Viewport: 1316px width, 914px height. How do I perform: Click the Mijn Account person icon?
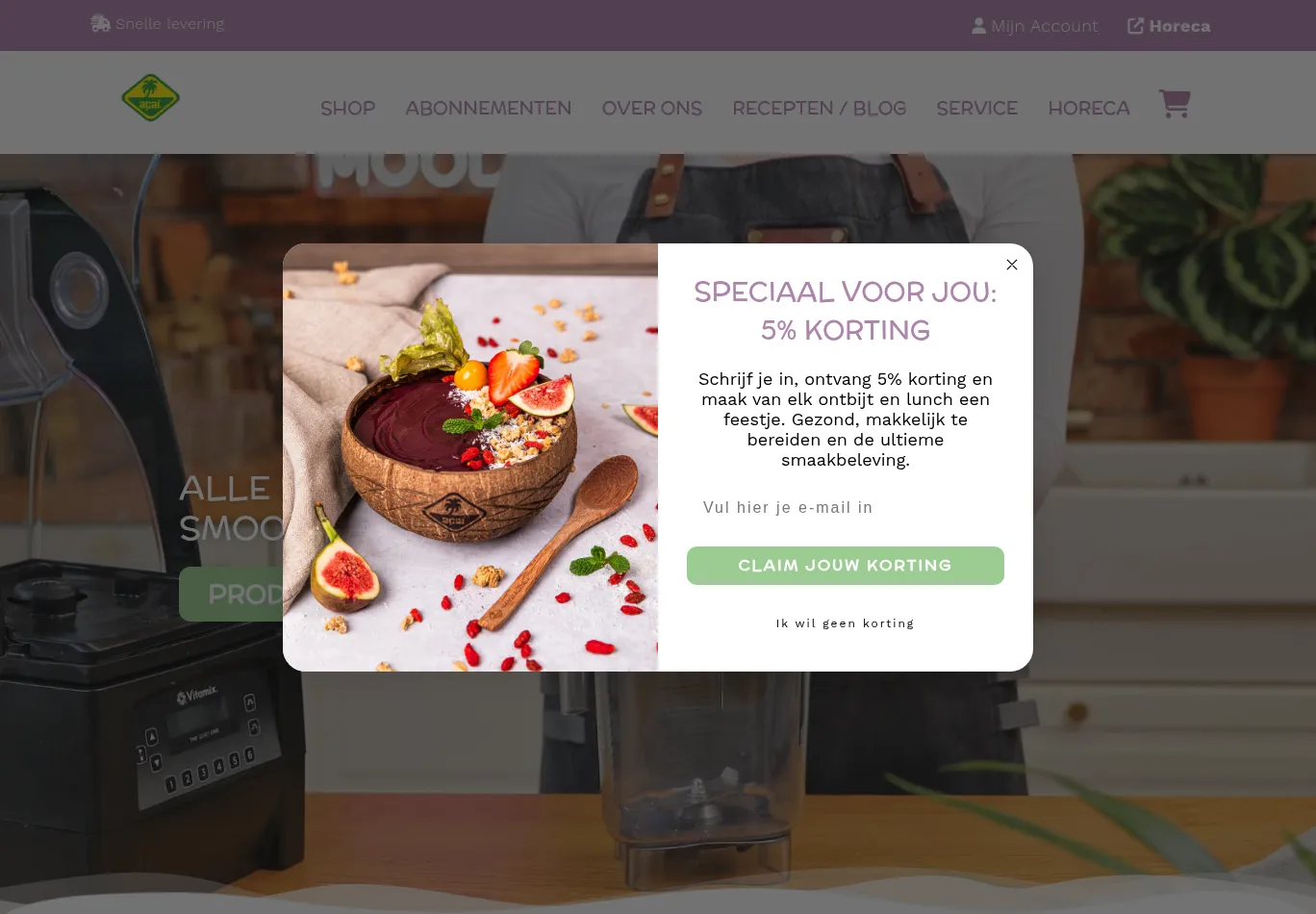click(x=978, y=26)
